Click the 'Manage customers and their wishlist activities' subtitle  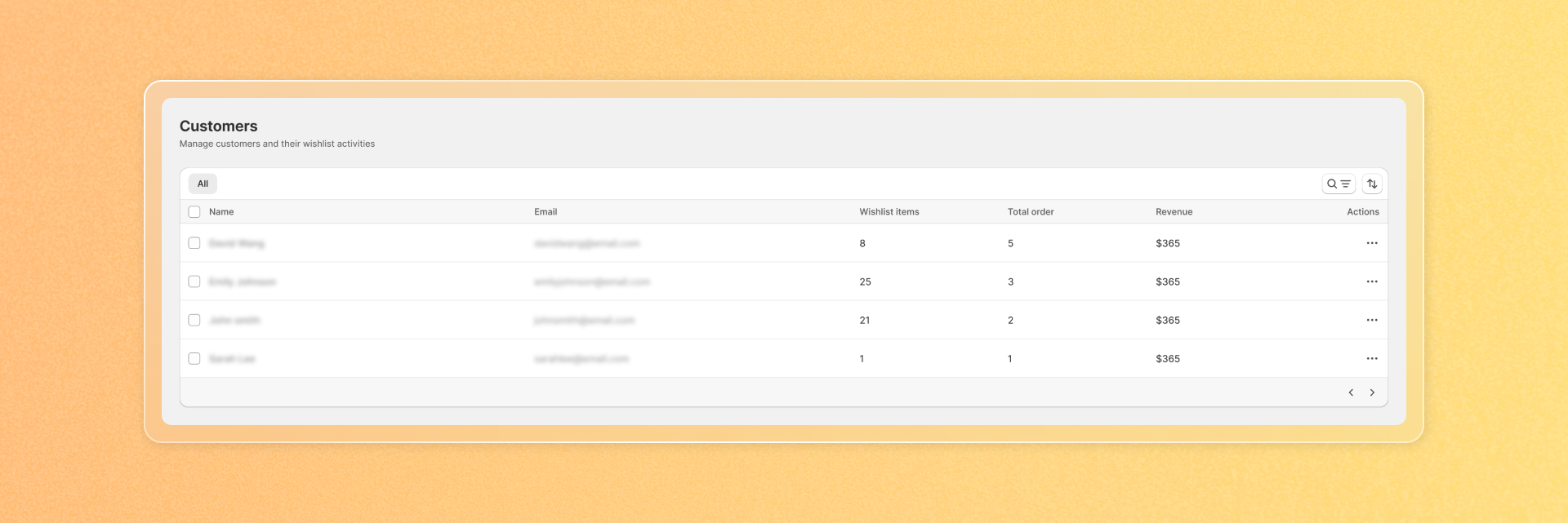point(277,144)
